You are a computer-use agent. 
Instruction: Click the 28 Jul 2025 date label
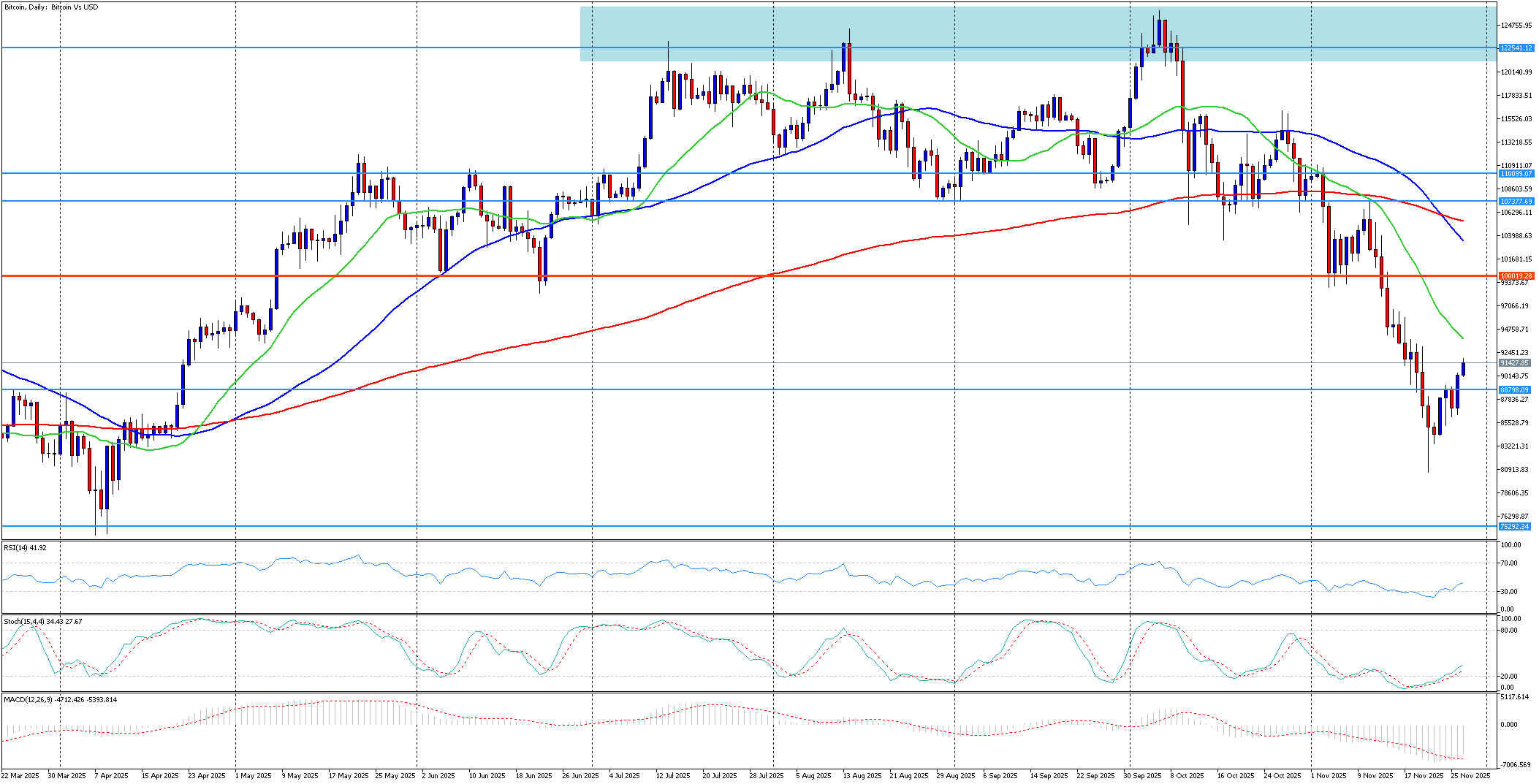767,775
